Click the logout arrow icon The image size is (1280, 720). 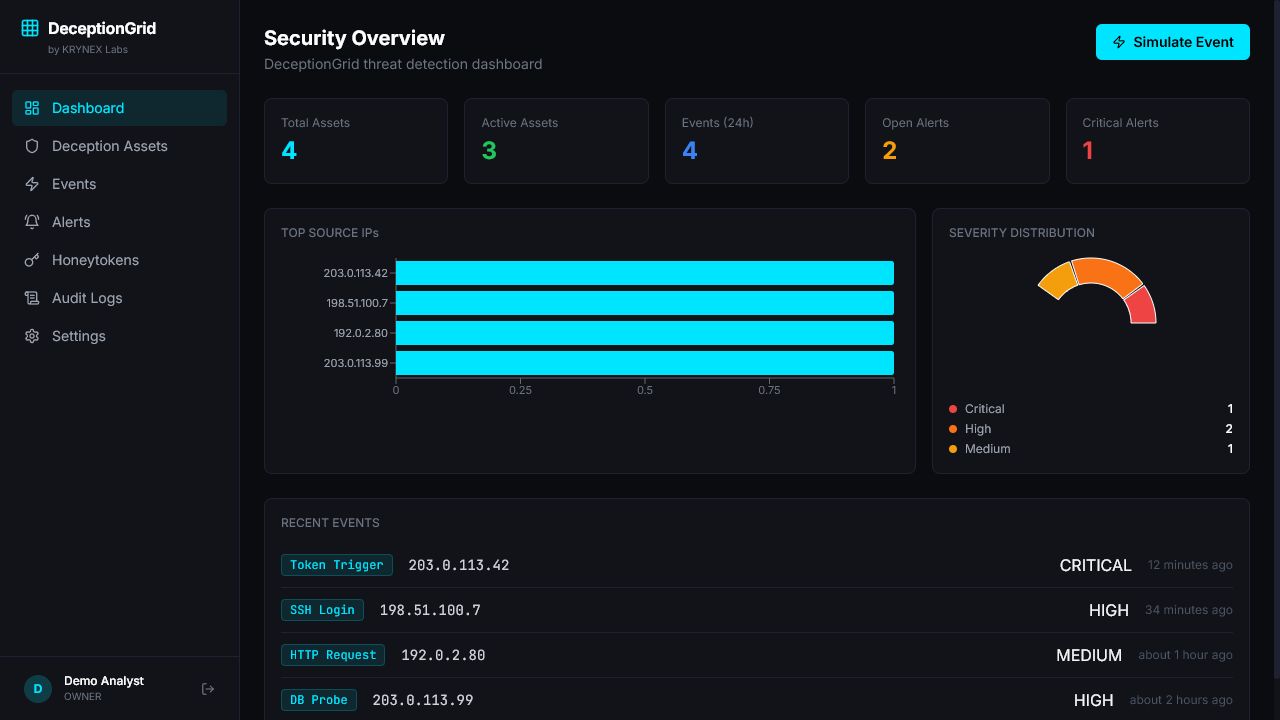208,689
